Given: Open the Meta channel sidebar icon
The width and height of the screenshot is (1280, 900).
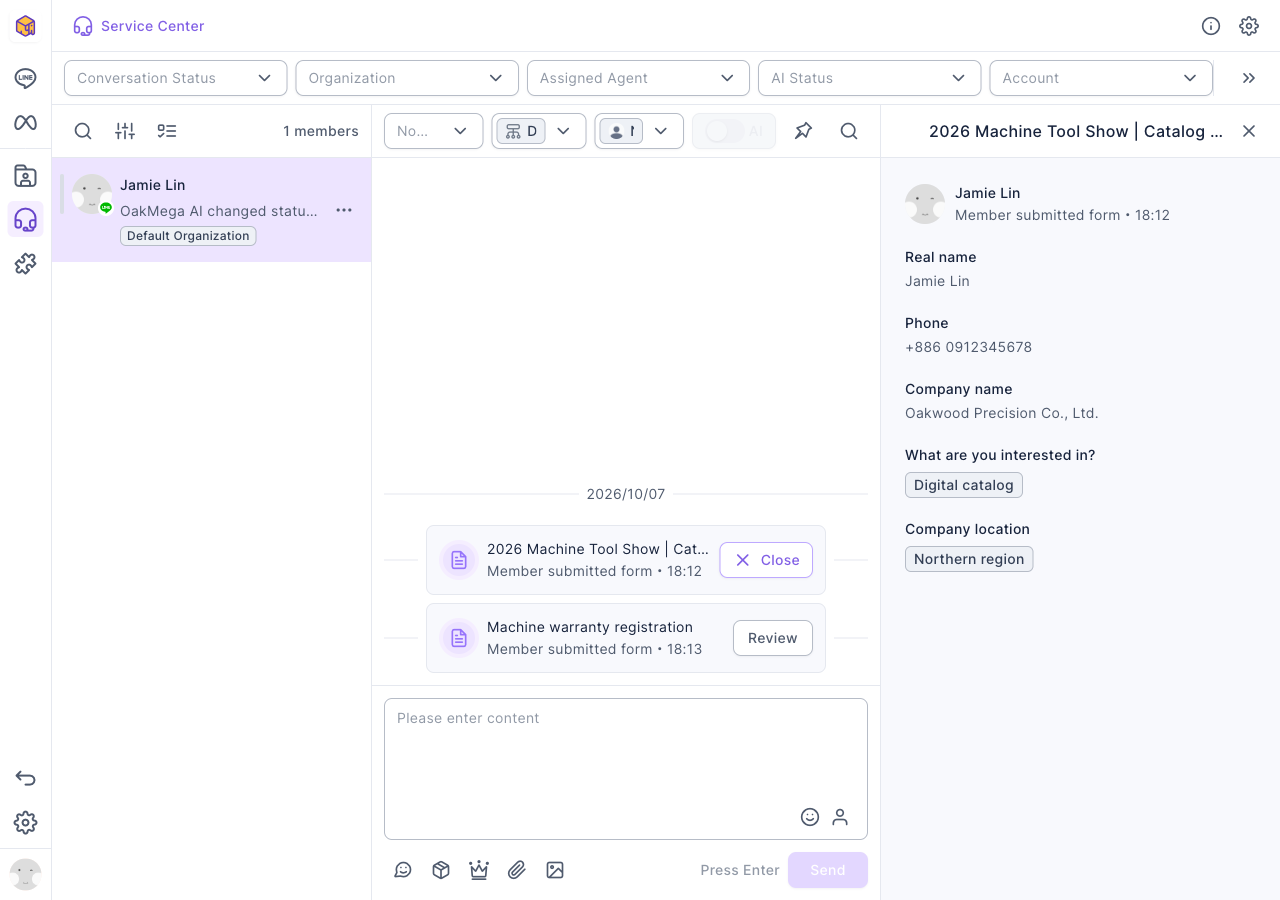Looking at the screenshot, I should click(25, 122).
